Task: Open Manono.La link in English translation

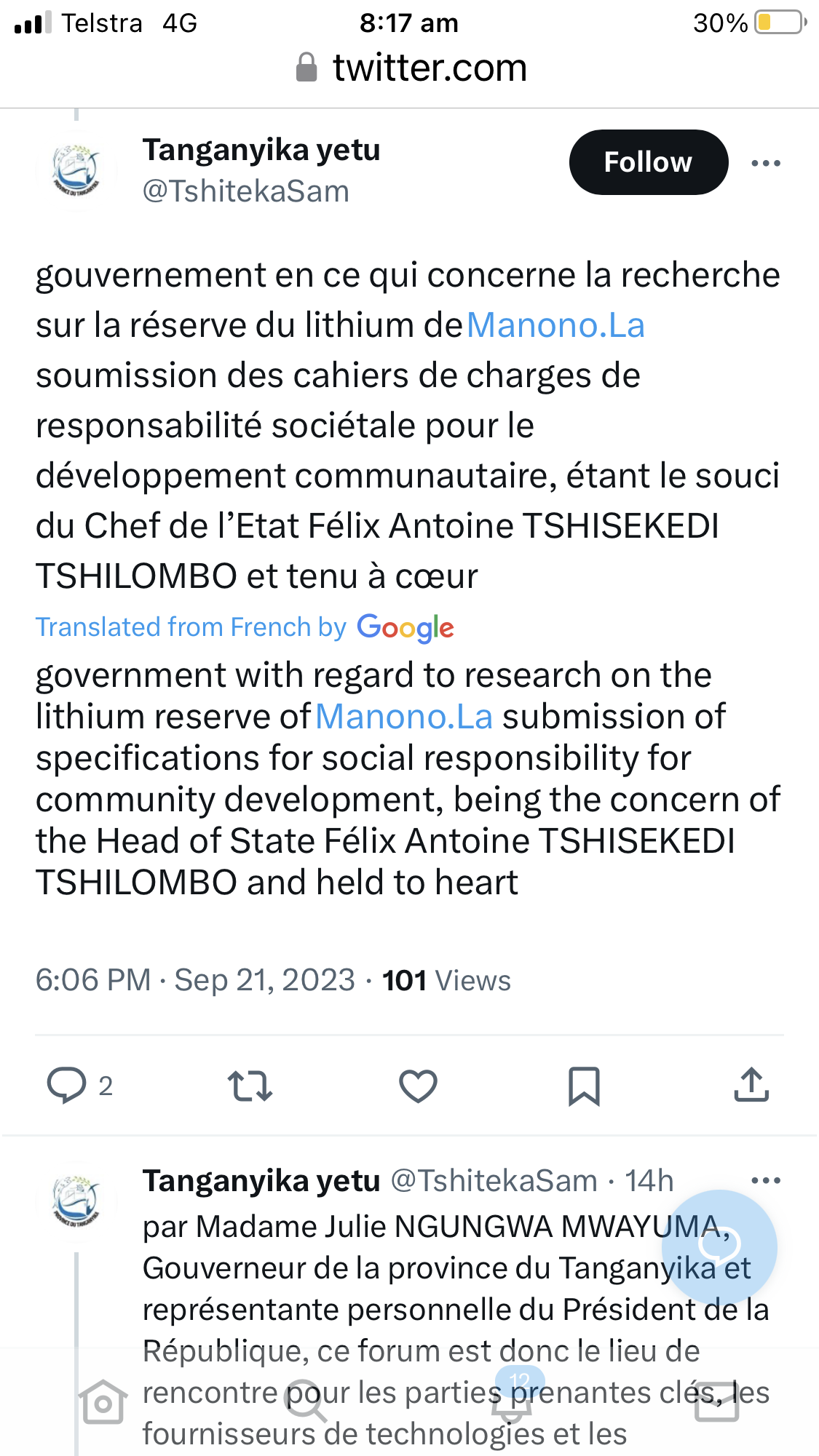Action: pyautogui.click(x=405, y=717)
